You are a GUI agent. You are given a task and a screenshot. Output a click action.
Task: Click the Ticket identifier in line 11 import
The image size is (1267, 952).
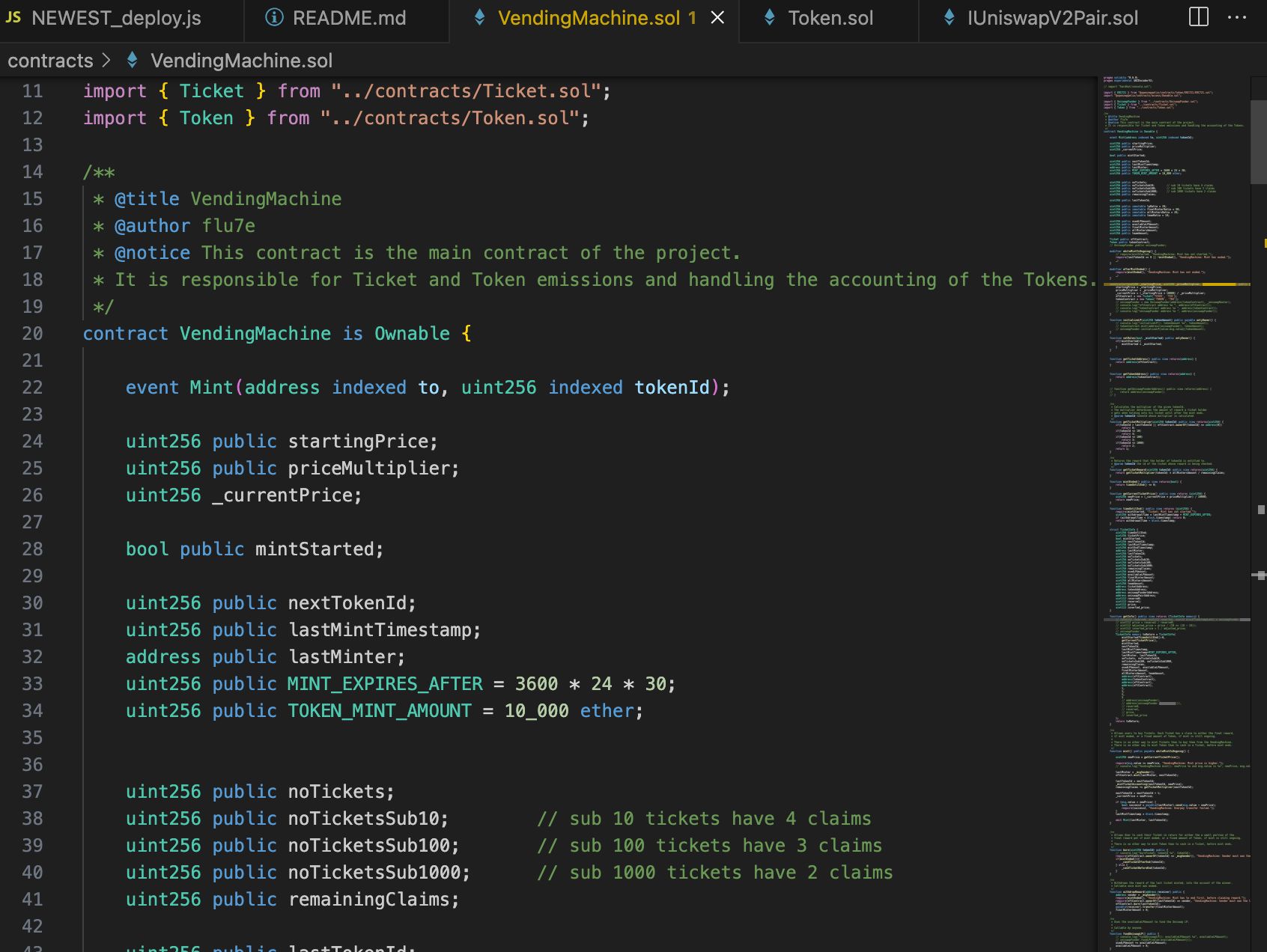211,91
